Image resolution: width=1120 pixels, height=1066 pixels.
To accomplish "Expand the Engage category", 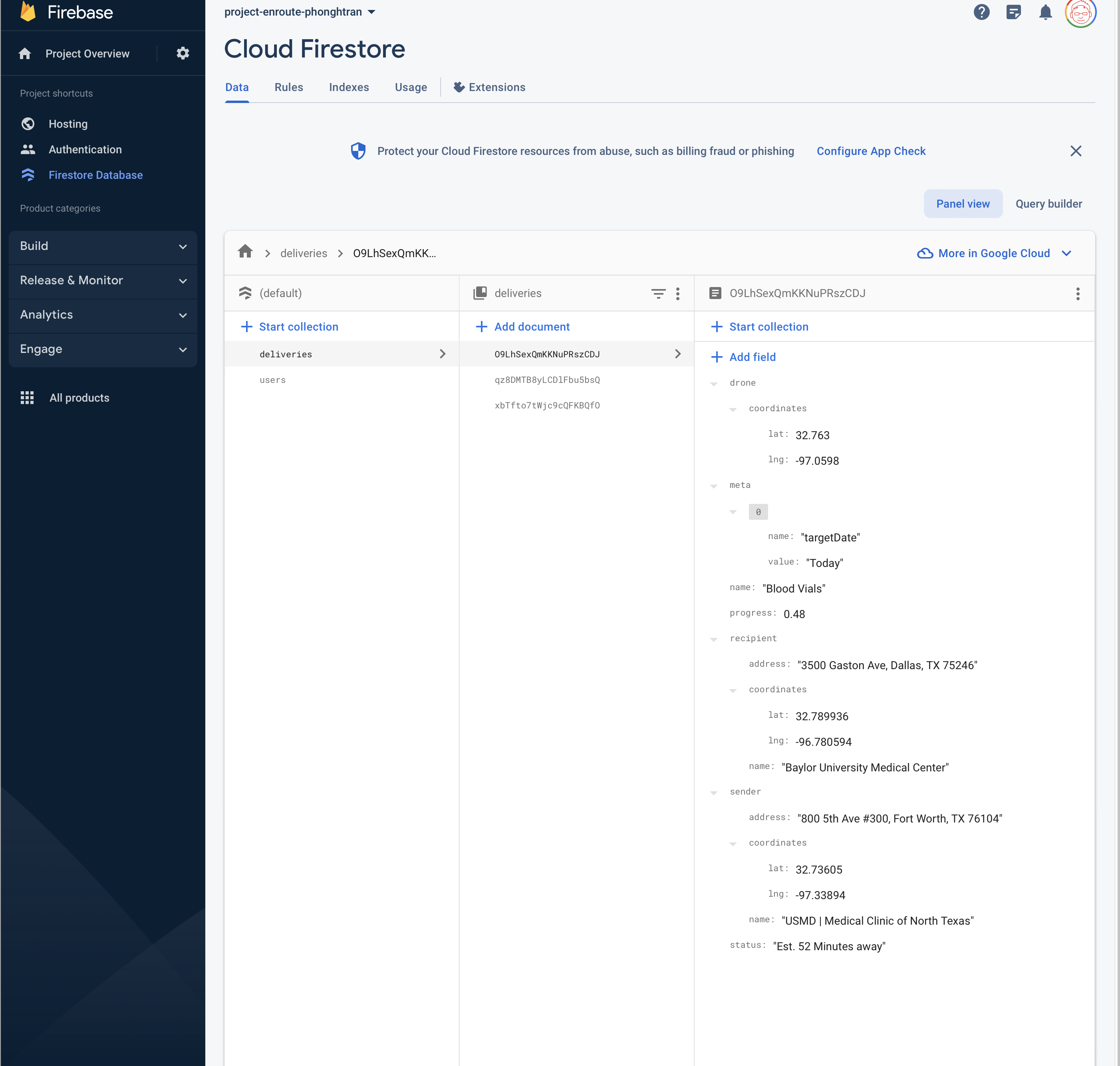I will [103, 349].
